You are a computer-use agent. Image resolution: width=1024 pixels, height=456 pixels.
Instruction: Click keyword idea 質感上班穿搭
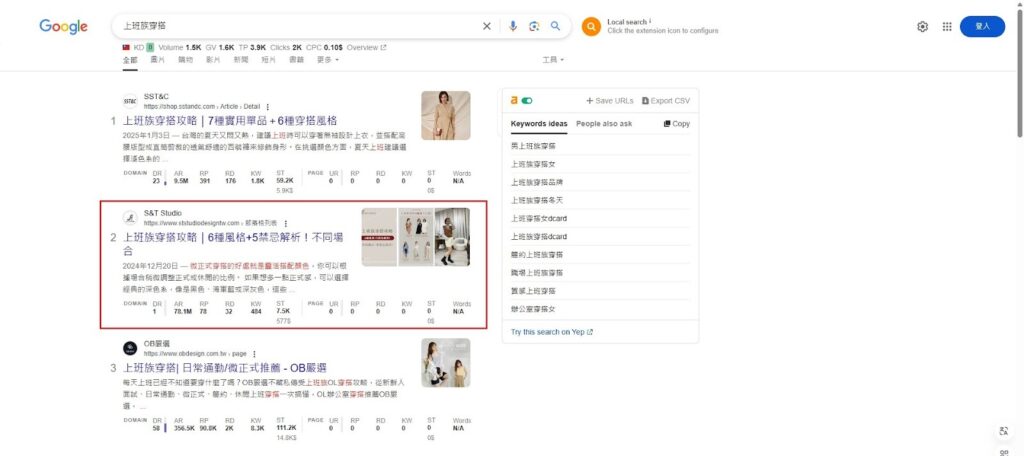coord(533,291)
